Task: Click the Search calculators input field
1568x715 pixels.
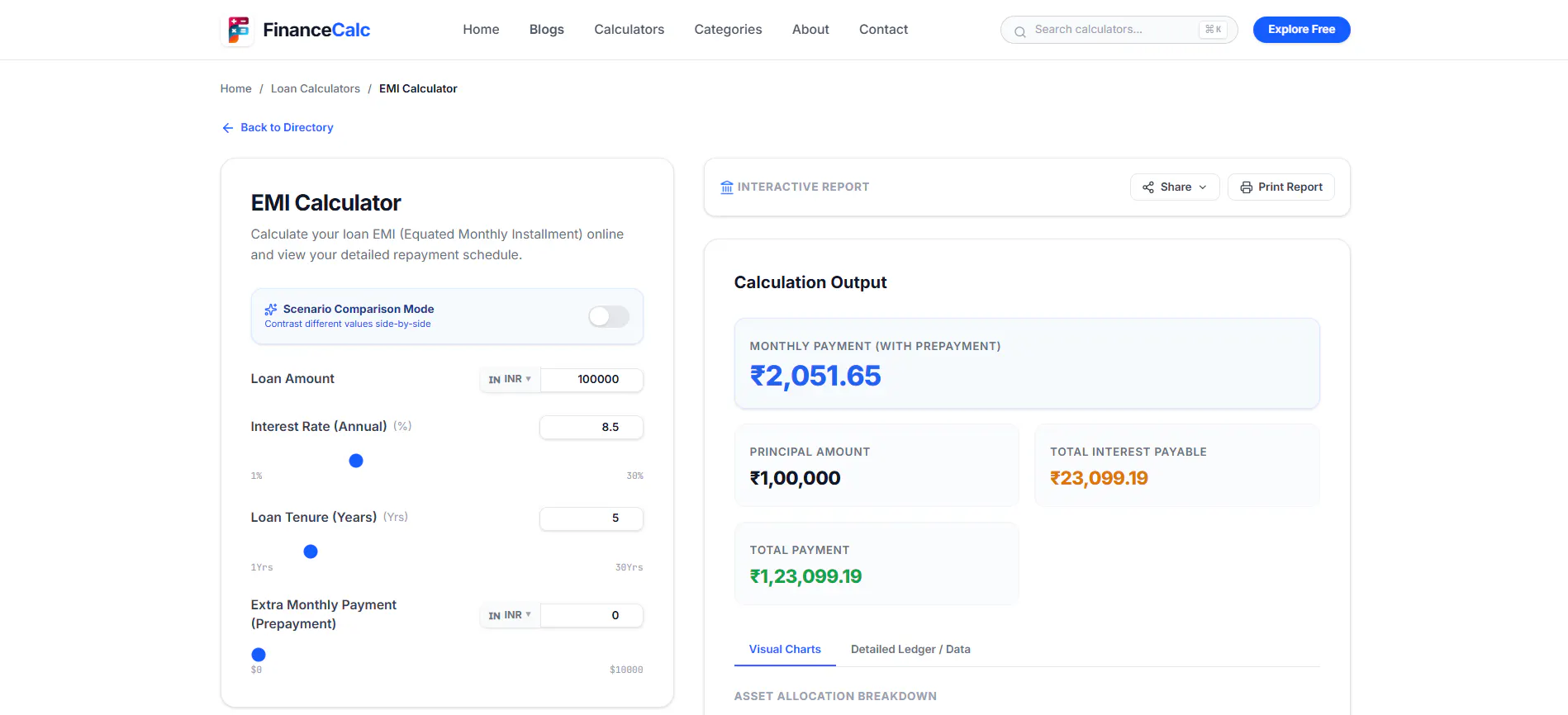Action: [x=1119, y=30]
